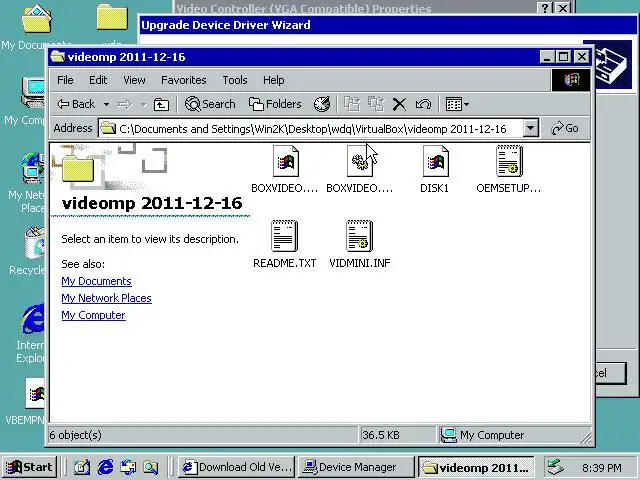640x480 pixels.
Task: Click the last quick launch search icon
Action: pyautogui.click(x=151, y=467)
